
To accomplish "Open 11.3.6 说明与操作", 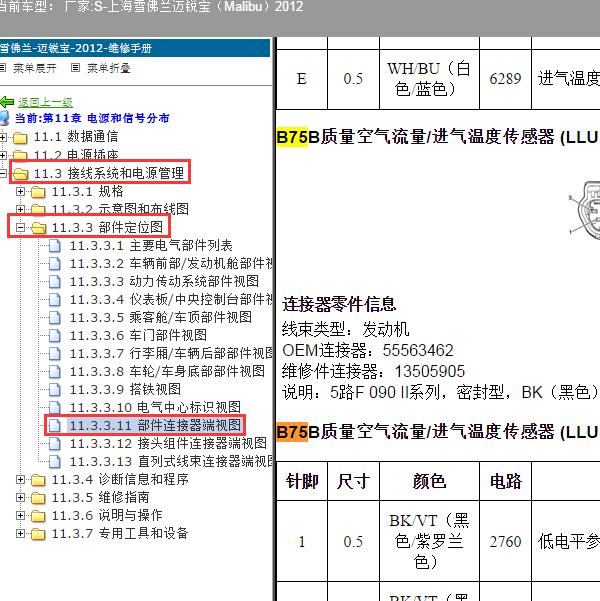I will tap(107, 516).
